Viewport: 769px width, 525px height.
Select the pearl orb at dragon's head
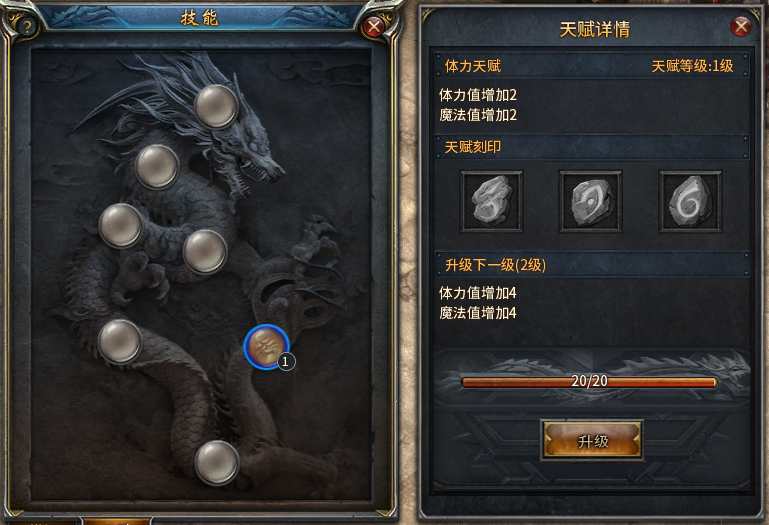pos(216,106)
